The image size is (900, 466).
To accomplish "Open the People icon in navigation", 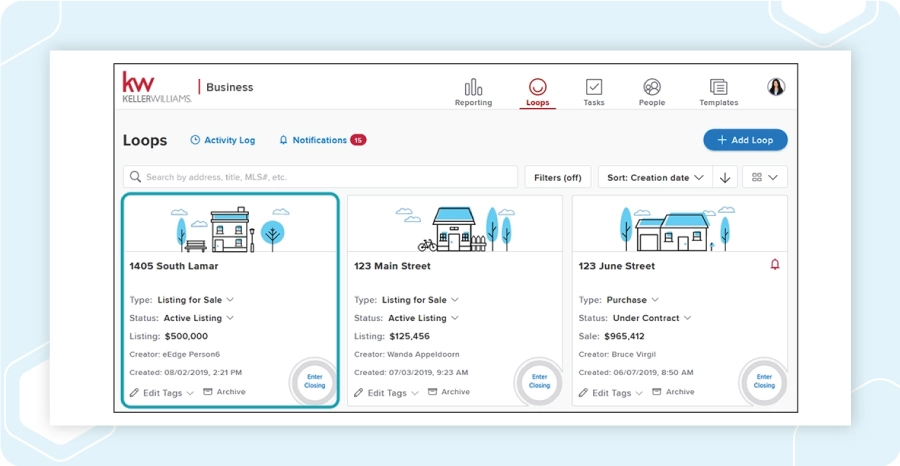I will click(x=651, y=87).
